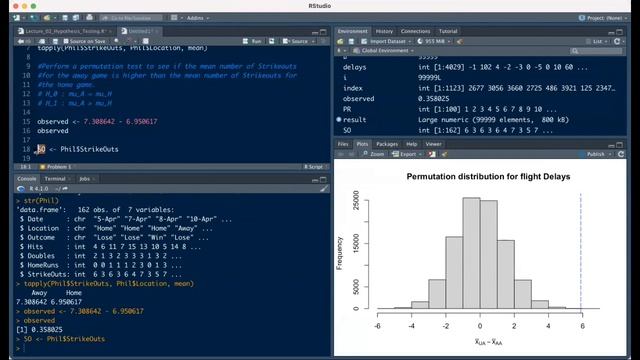
Task: Search the environment objects field
Action: 596,51
